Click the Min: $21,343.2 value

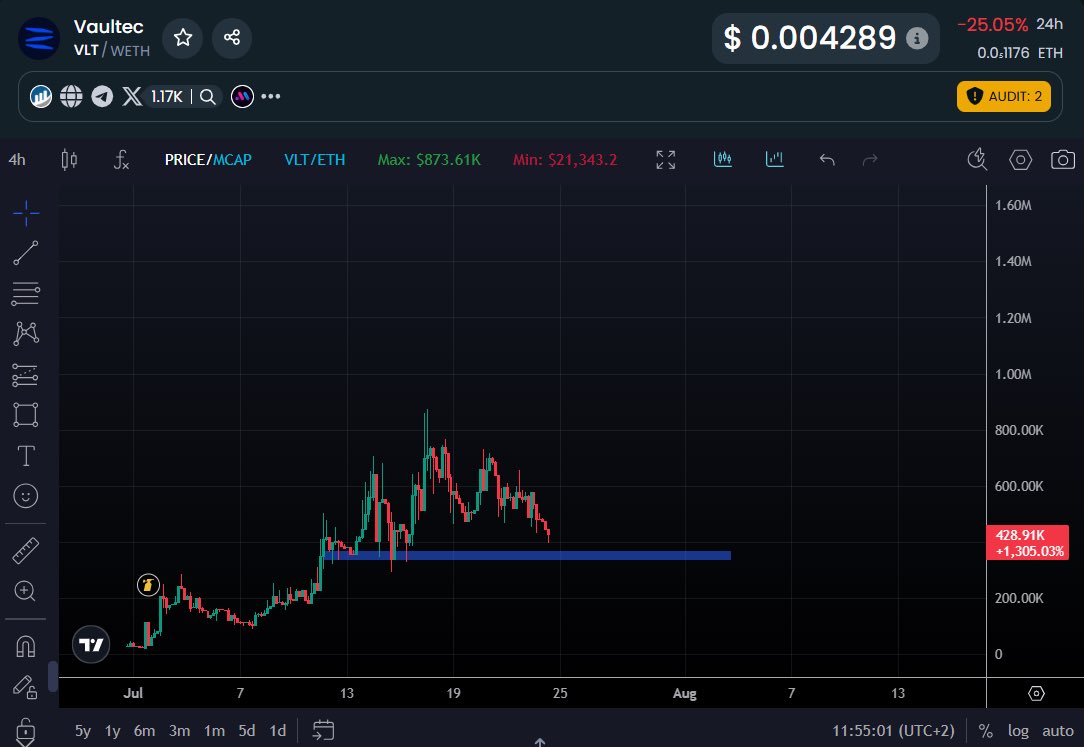click(x=565, y=160)
